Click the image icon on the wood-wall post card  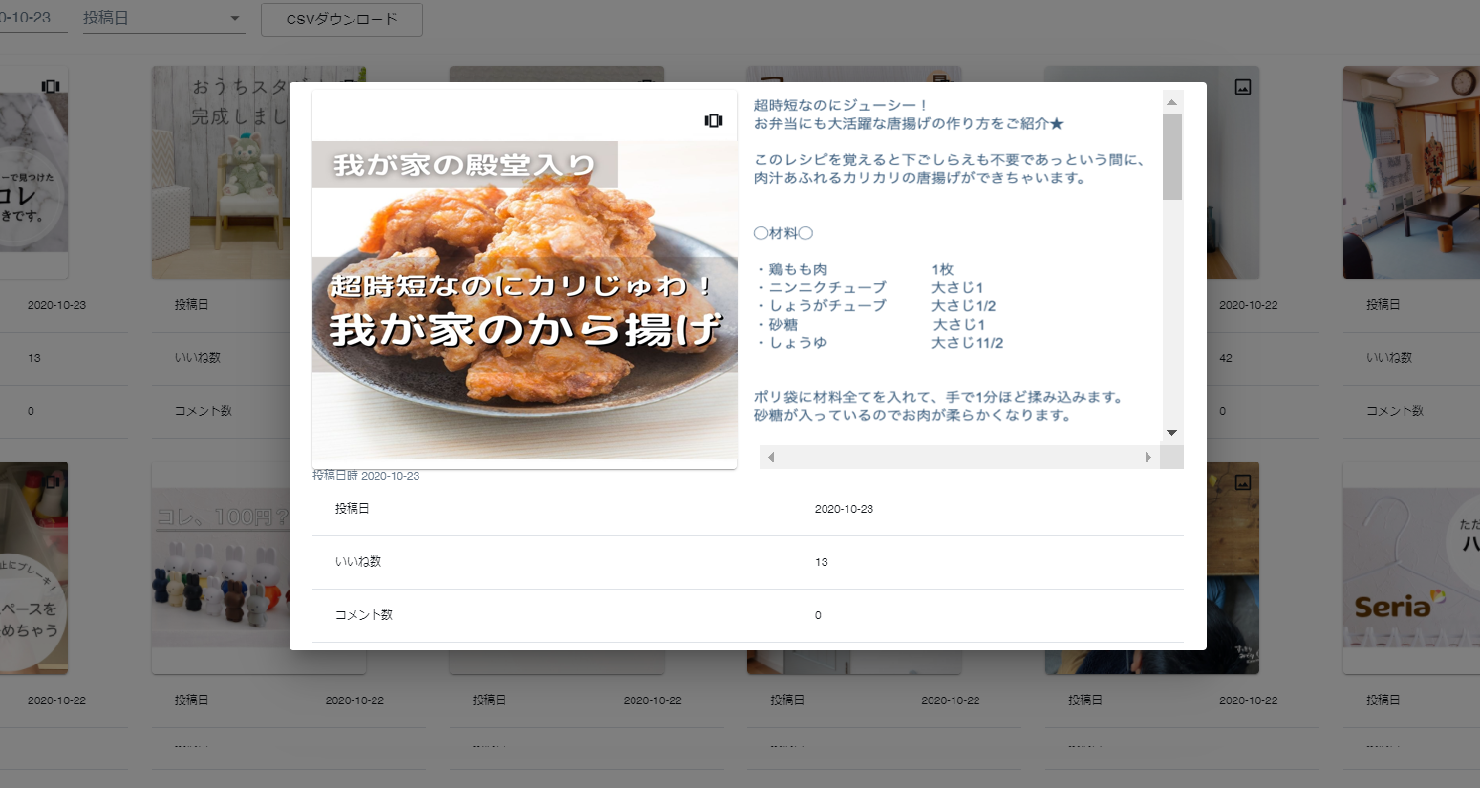1242,482
